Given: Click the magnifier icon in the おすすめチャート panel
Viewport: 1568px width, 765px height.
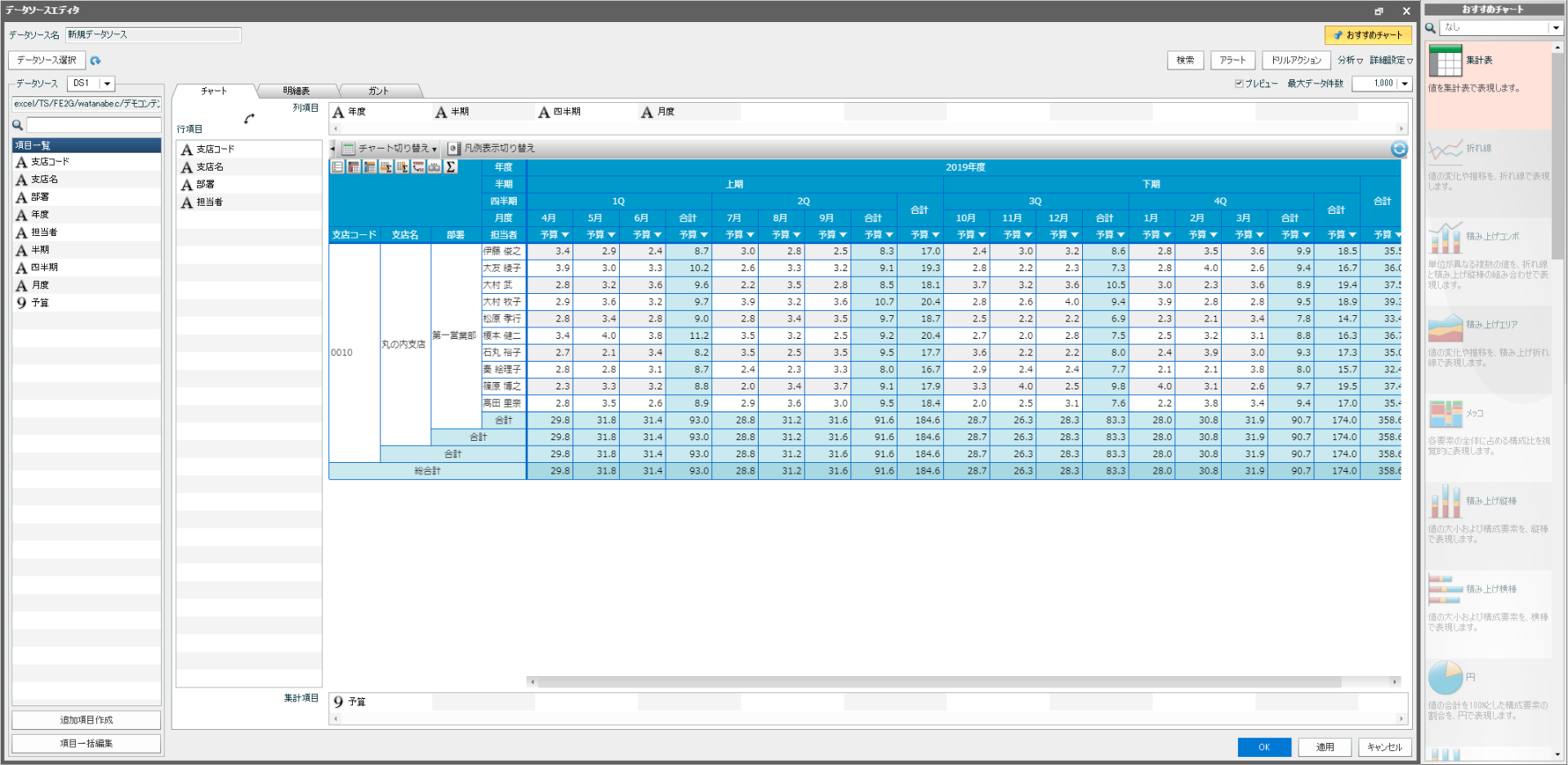Looking at the screenshot, I should 1428,27.
